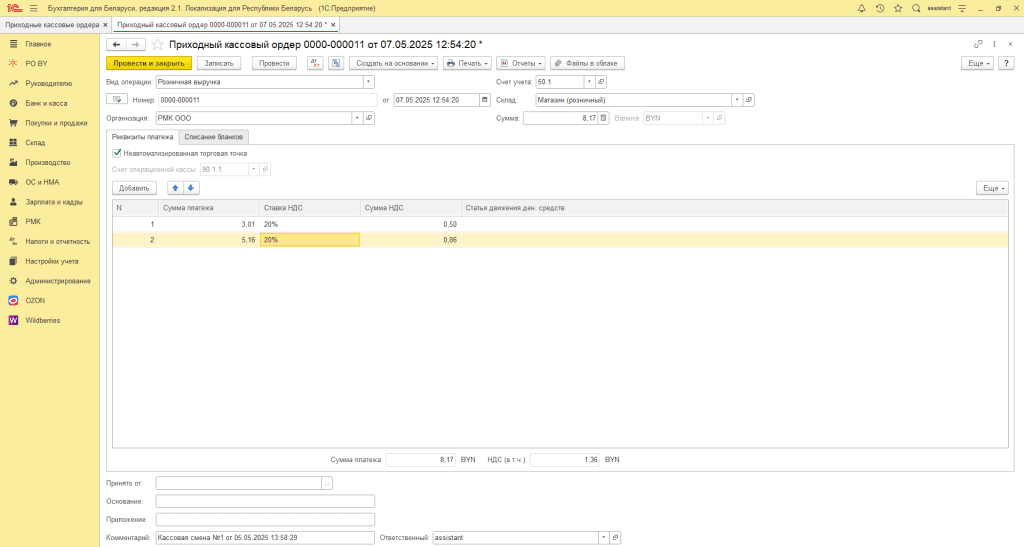Open calculator for the Сумма field
Image resolution: width=1024 pixels, height=547 pixels.
[603, 118]
